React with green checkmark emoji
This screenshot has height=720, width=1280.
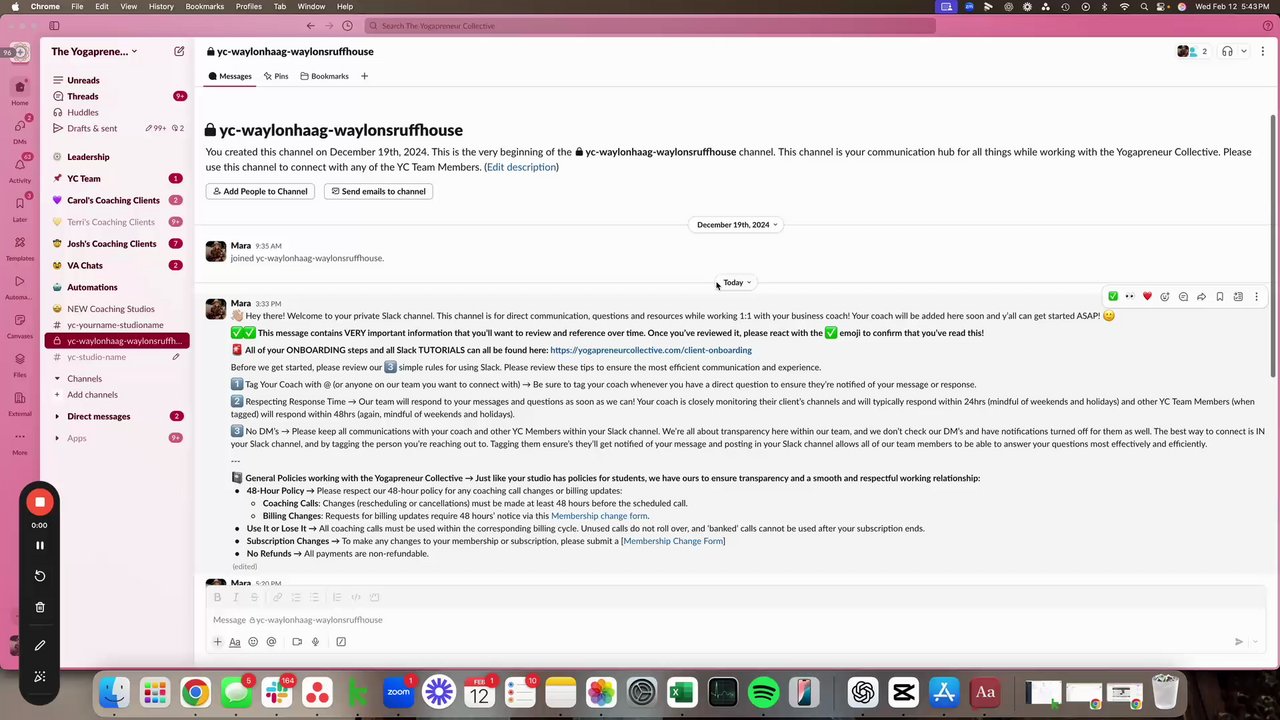pos(1113,296)
